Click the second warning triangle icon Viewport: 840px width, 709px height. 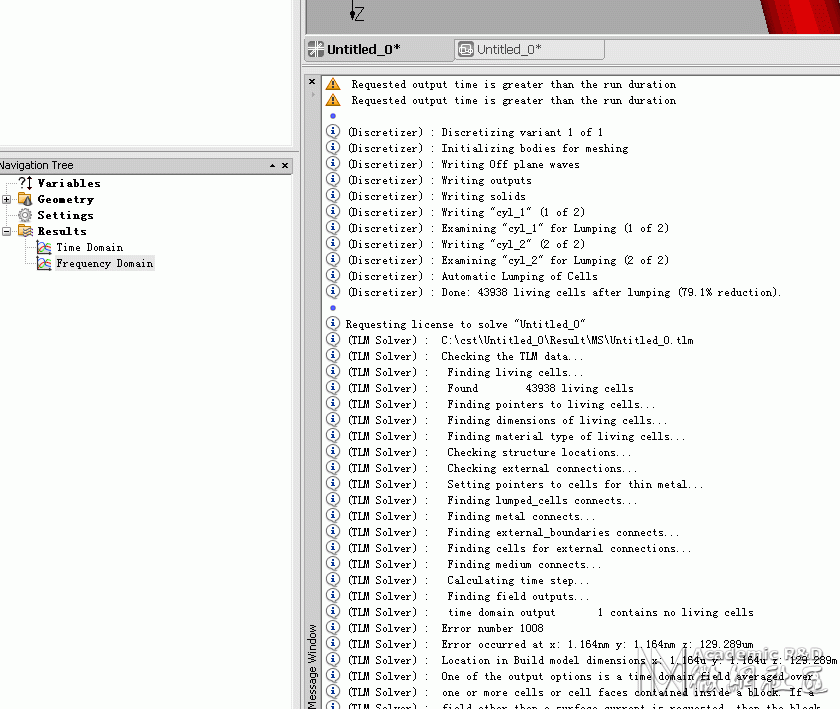333,100
